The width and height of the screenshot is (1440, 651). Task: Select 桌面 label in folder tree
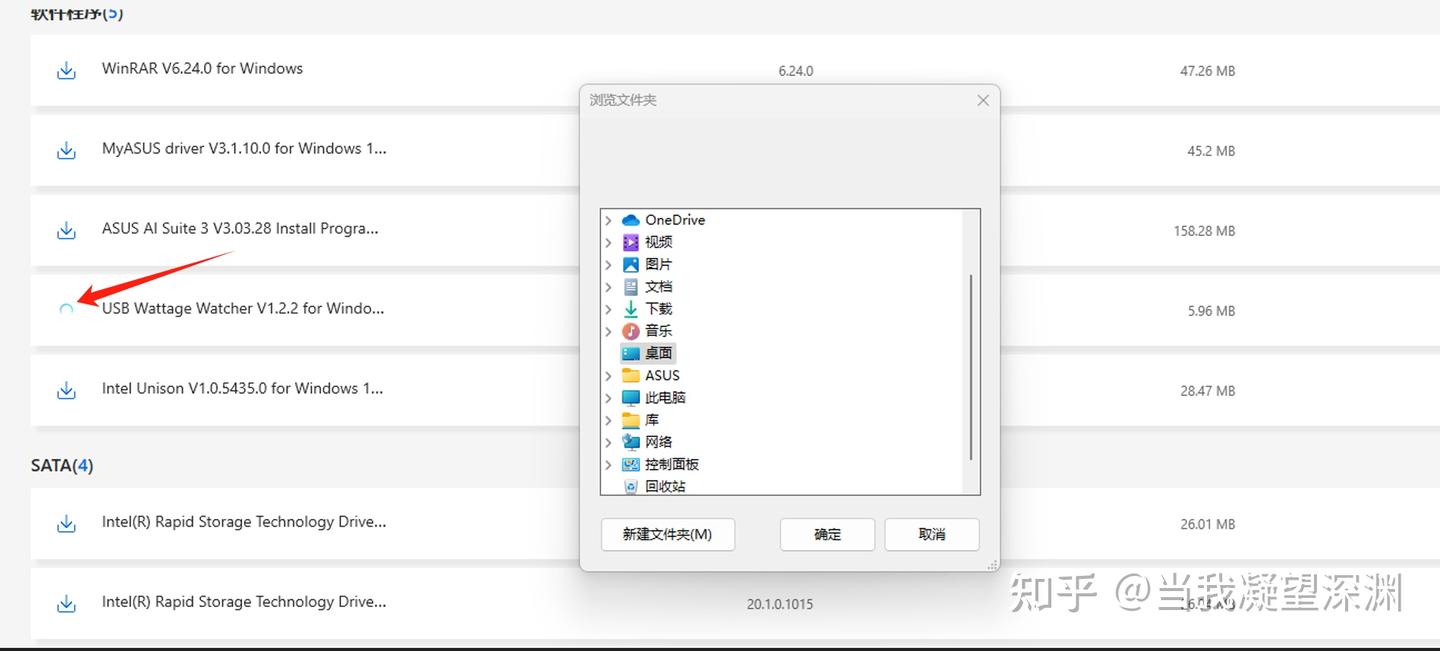pos(659,353)
